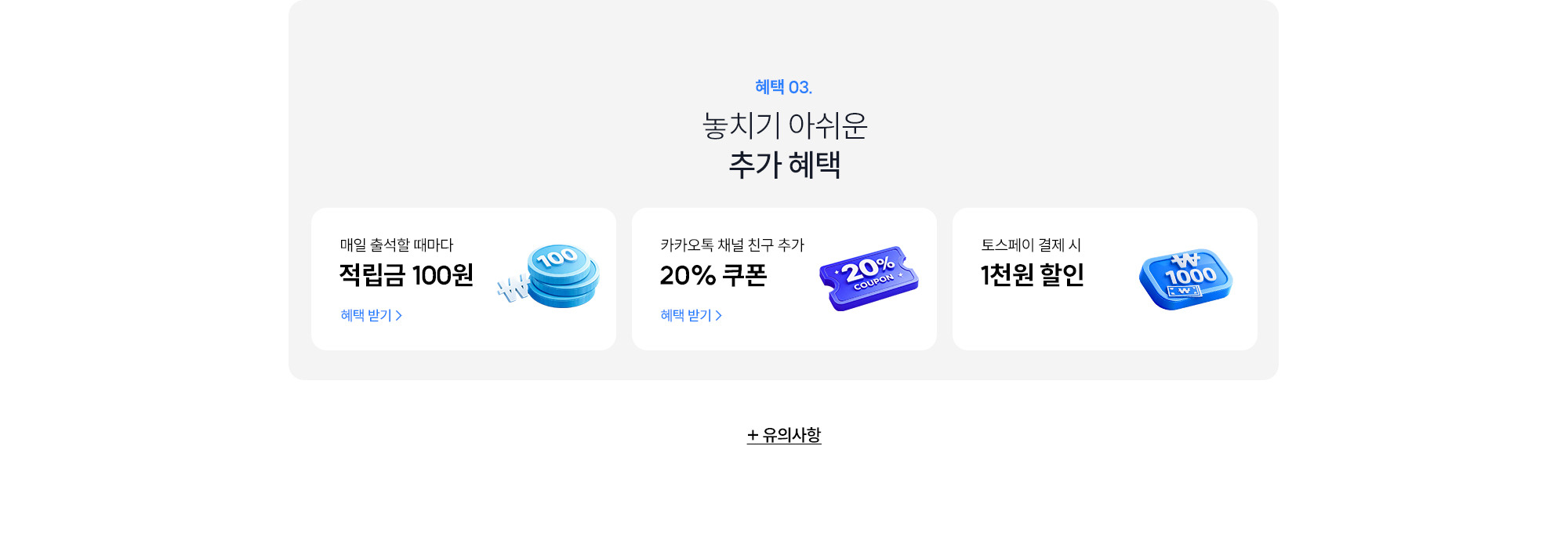Screen dimensions: 1568x533
Task: Click the plus sign before 유의사항
Action: (753, 435)
